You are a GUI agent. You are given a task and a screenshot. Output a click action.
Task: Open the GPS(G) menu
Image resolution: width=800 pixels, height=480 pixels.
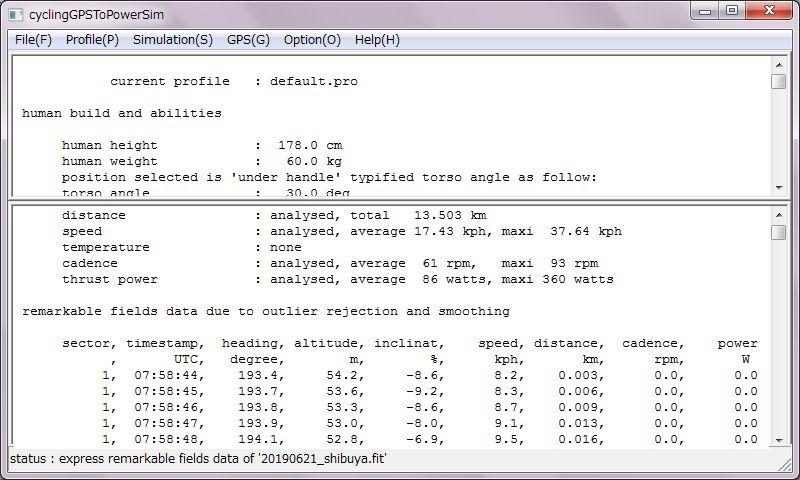point(248,40)
